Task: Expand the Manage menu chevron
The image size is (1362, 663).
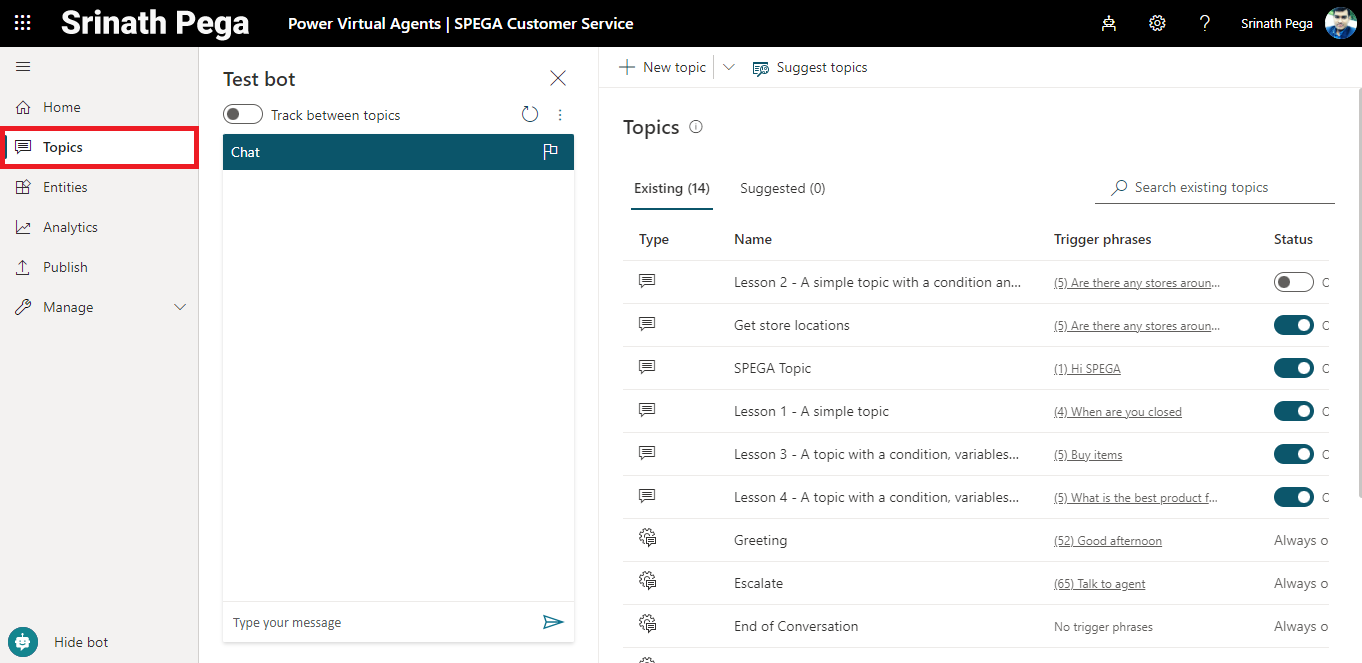Action: [x=180, y=307]
